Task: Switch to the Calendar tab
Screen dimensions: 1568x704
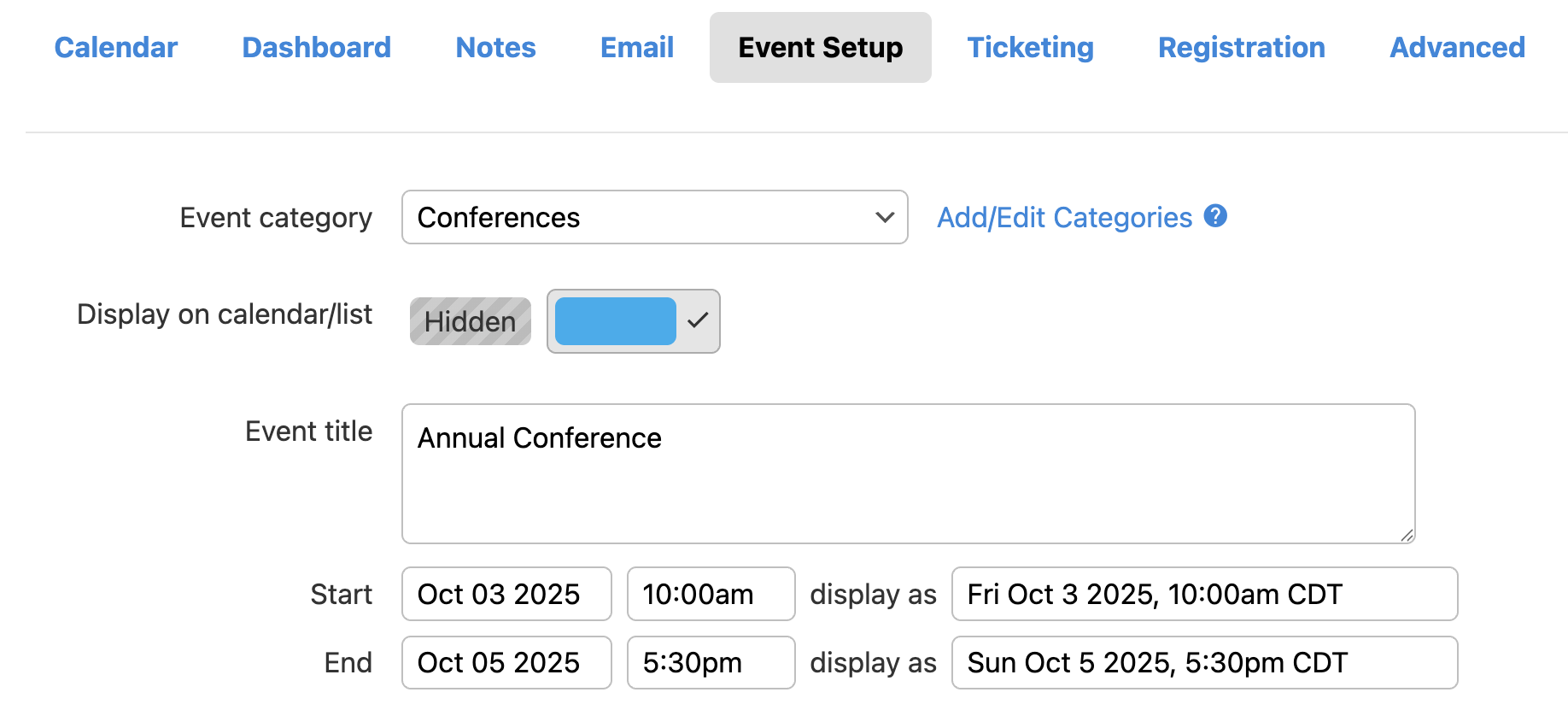Action: point(116,47)
